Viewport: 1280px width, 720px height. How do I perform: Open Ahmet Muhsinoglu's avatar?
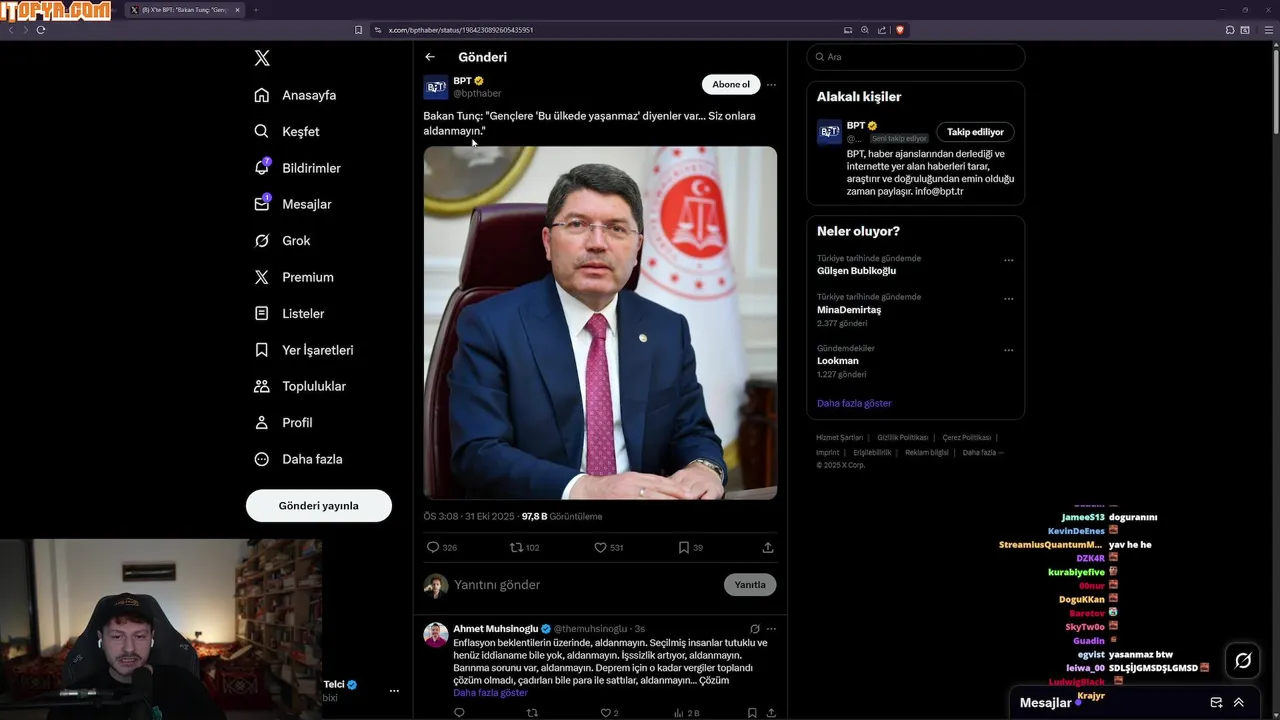[436, 635]
